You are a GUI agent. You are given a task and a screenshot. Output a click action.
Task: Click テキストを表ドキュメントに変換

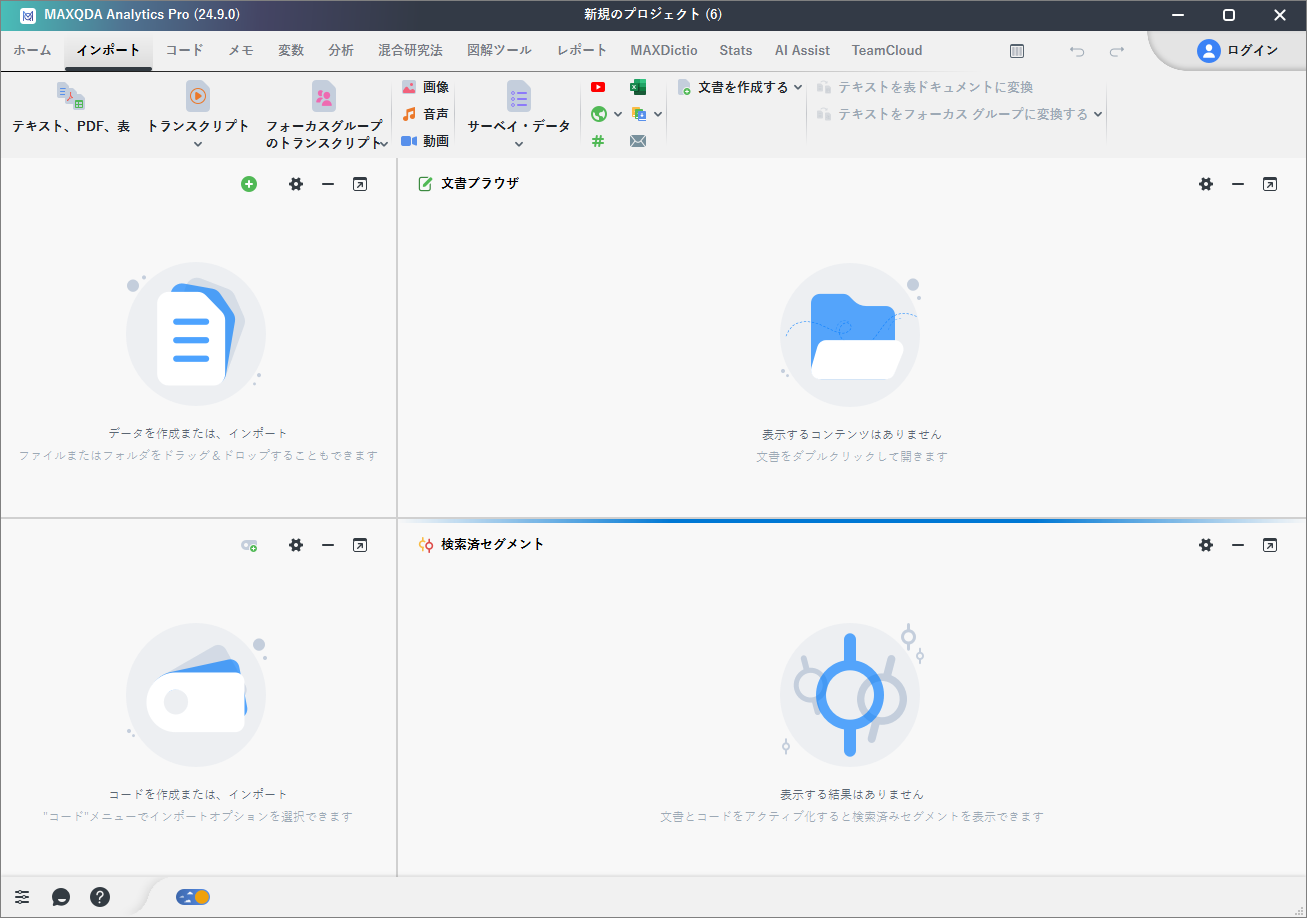(x=925, y=87)
